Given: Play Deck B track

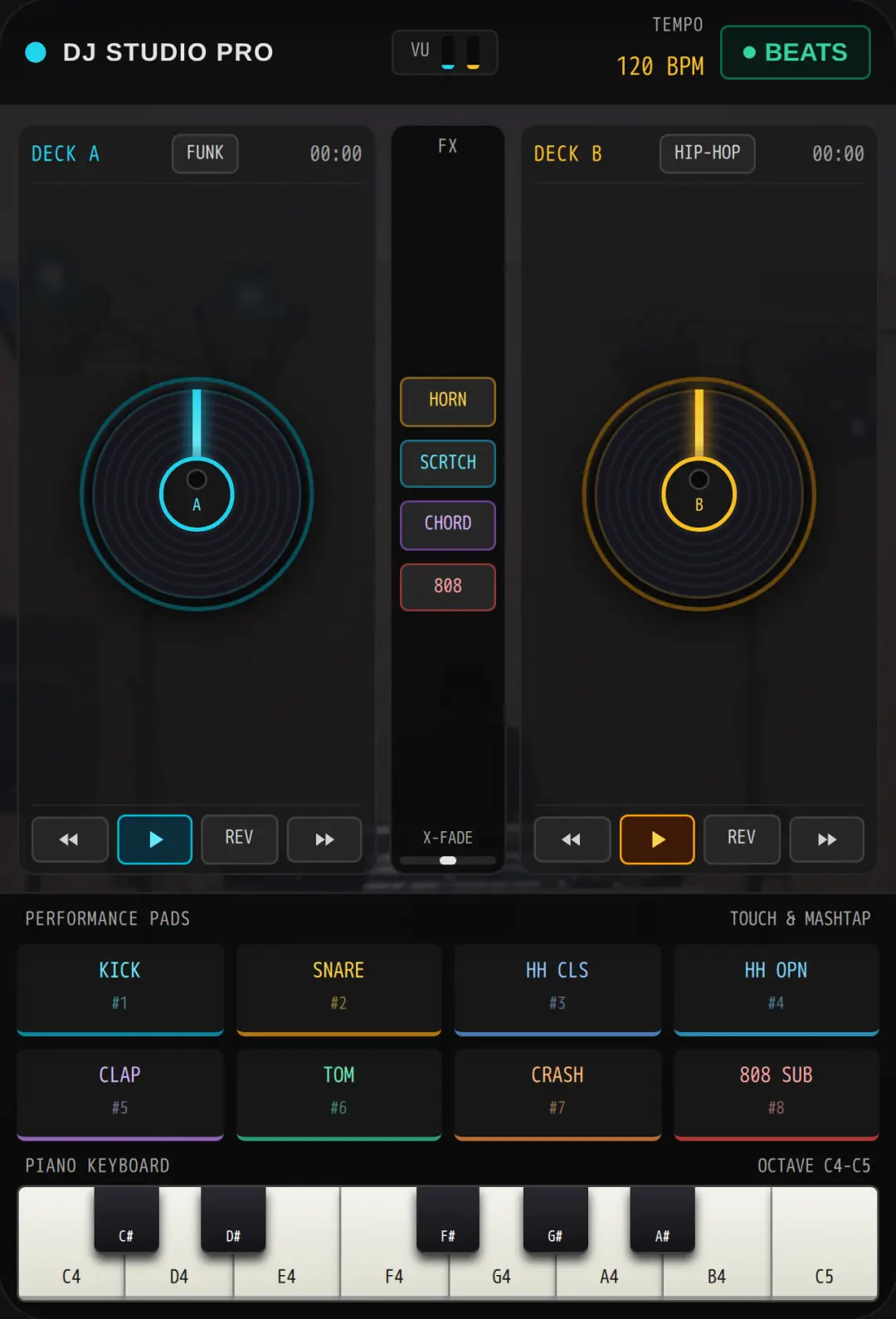Looking at the screenshot, I should [657, 840].
